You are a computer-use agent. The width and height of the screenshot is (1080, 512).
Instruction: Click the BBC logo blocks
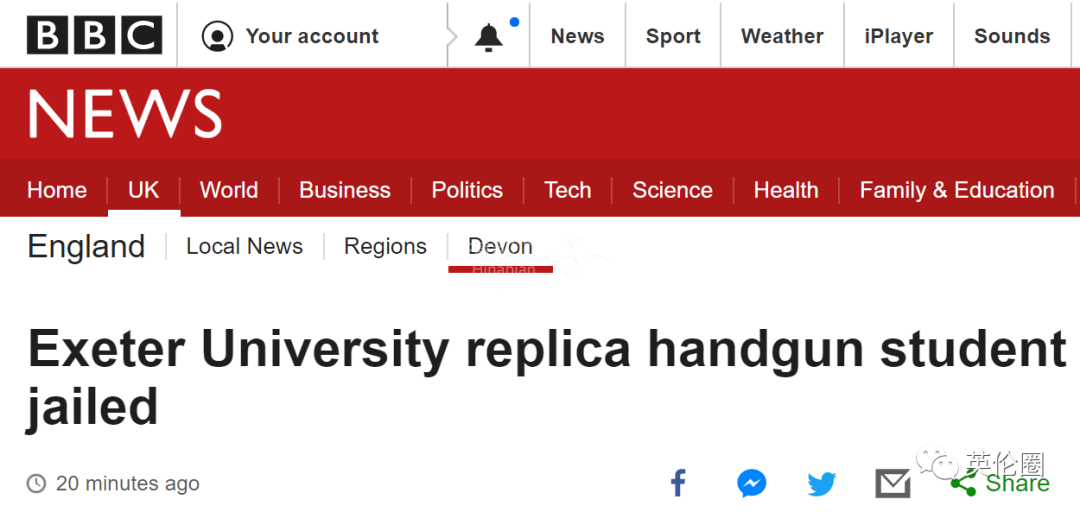[94, 36]
